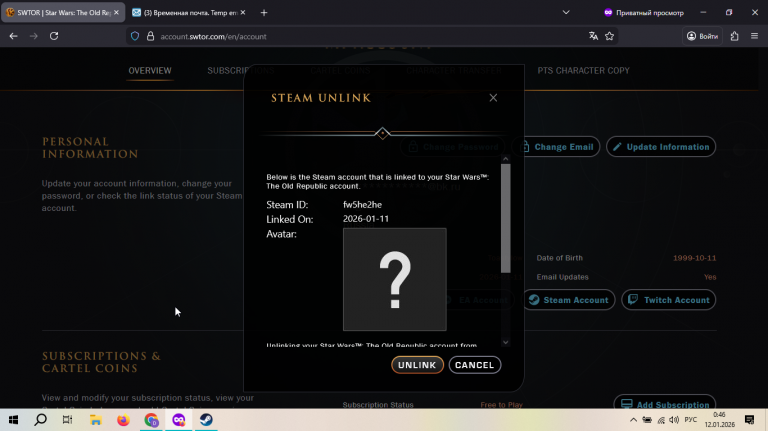Open the taskbar clock and date
The width and height of the screenshot is (768, 431).
coord(720,420)
